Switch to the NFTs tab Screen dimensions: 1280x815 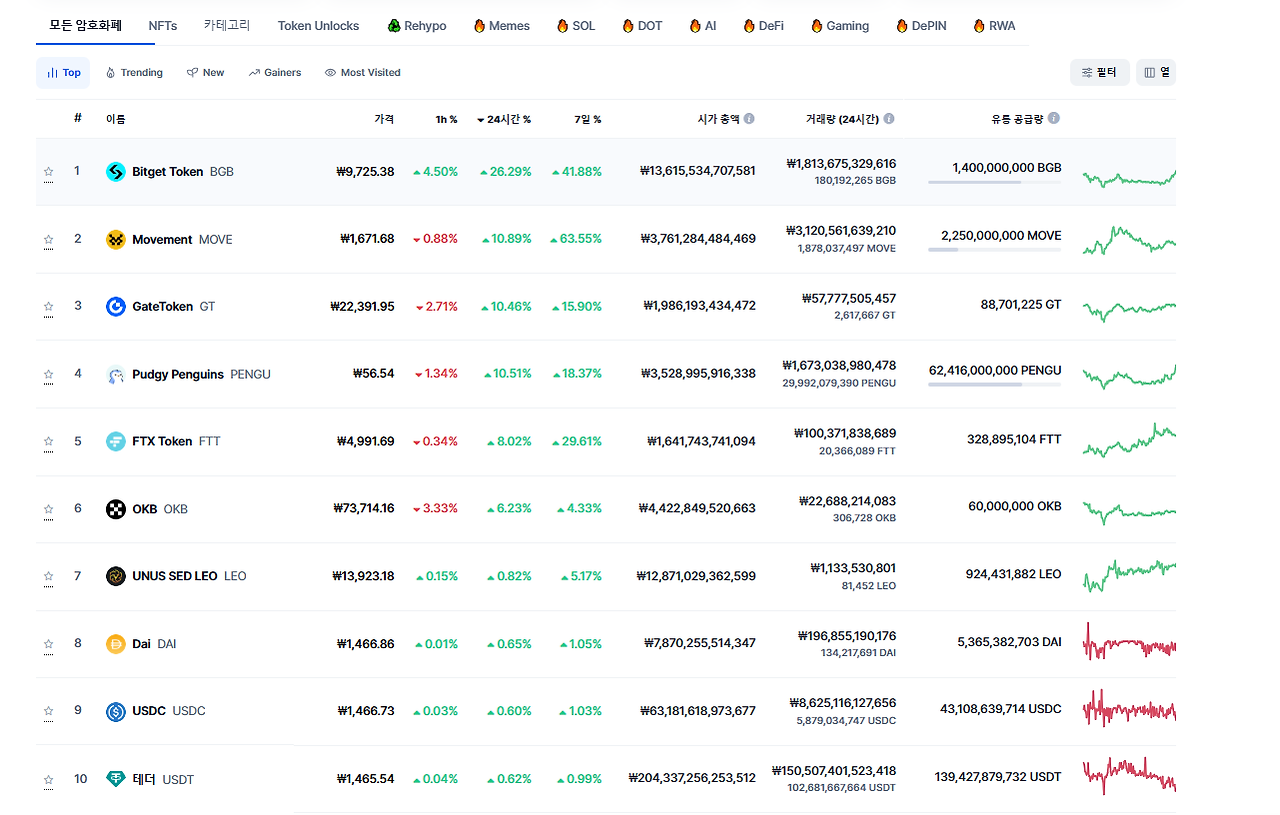(163, 26)
